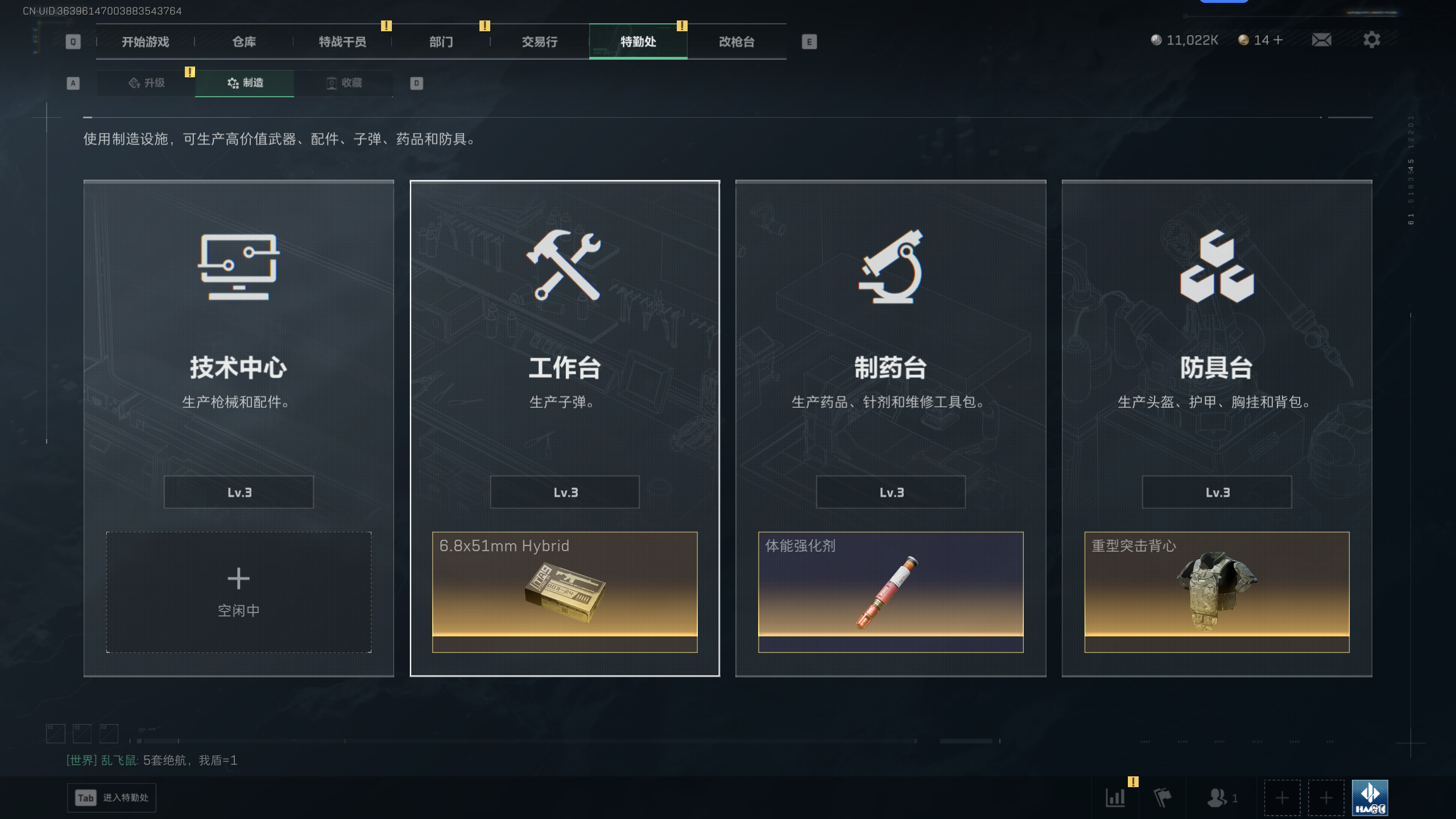This screenshot has height=819, width=1456.
Task: Click the 进入特勤处 Tab button
Action: (x=111, y=797)
